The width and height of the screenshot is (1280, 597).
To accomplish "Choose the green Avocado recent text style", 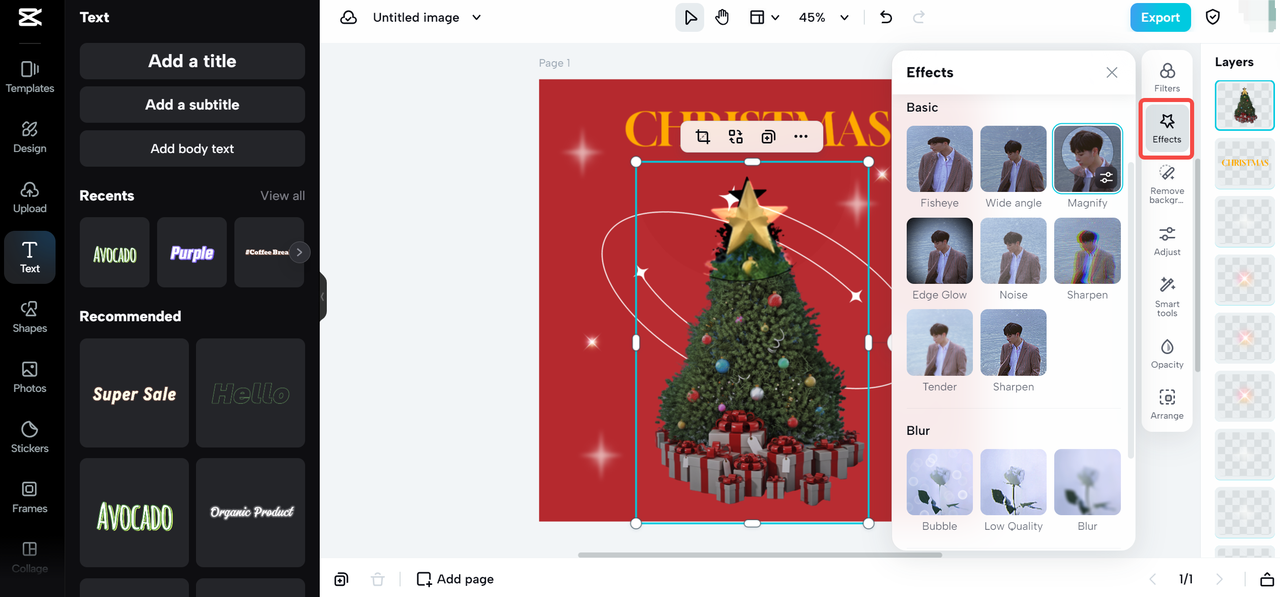I will (115, 253).
